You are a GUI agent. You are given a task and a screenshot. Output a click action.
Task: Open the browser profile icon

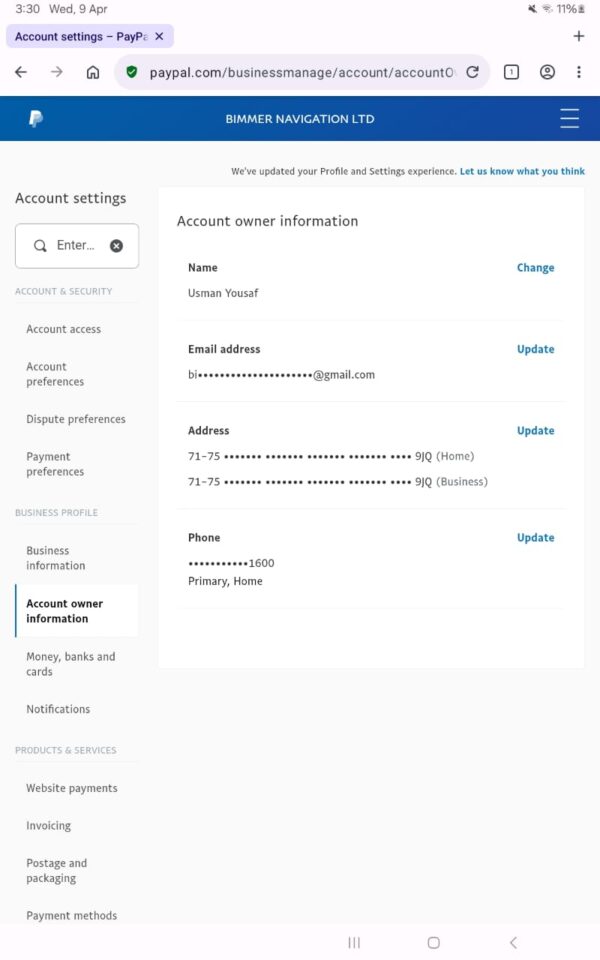click(x=547, y=72)
